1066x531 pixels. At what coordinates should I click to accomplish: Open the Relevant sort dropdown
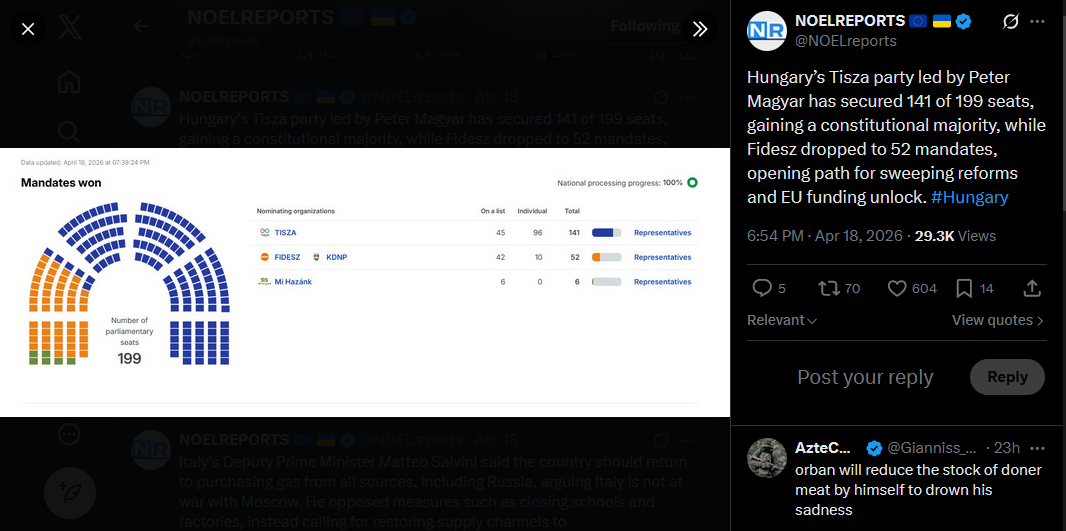(782, 320)
